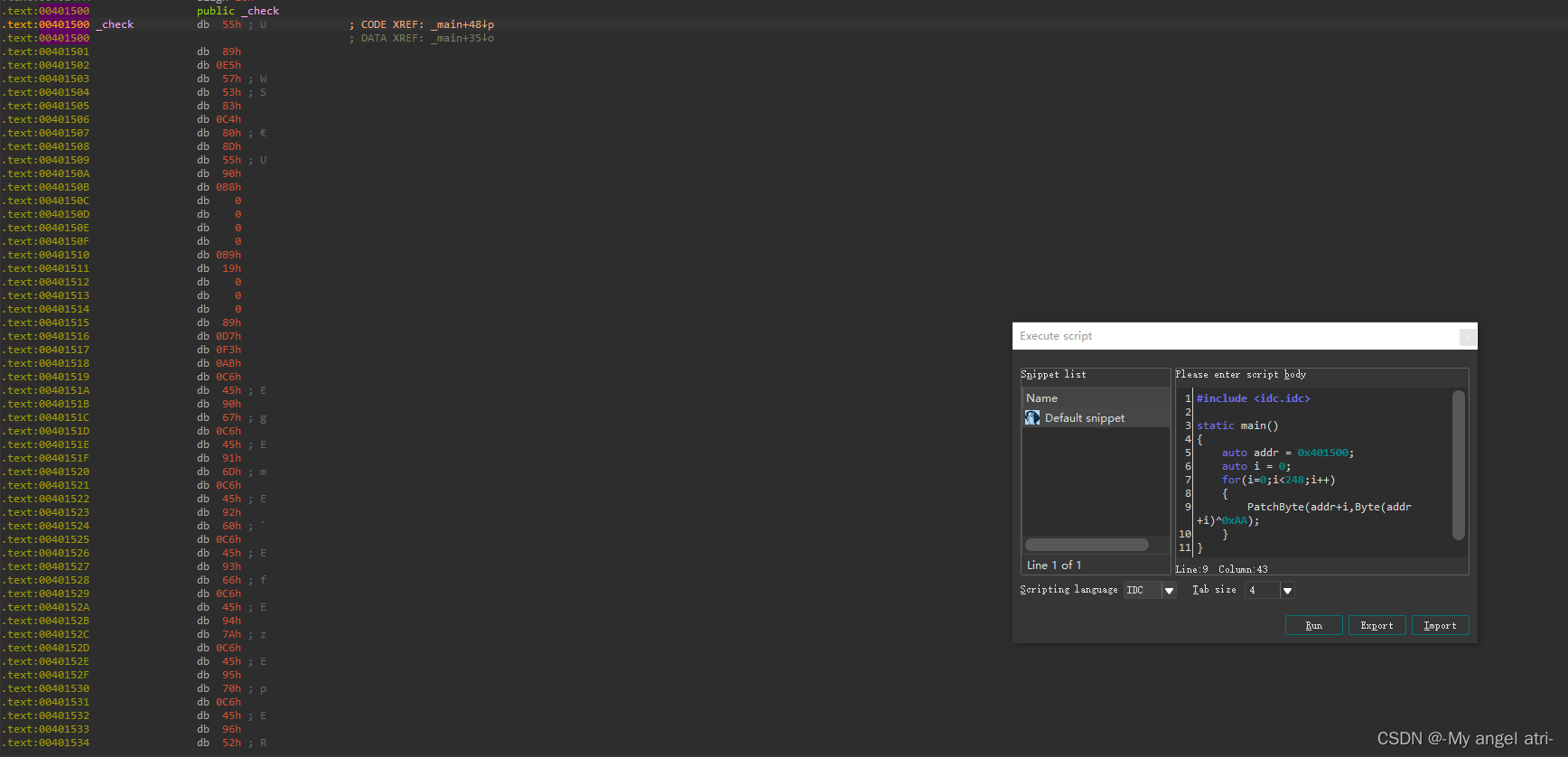Click the 'Line 1 of 1' status text

1054,565
